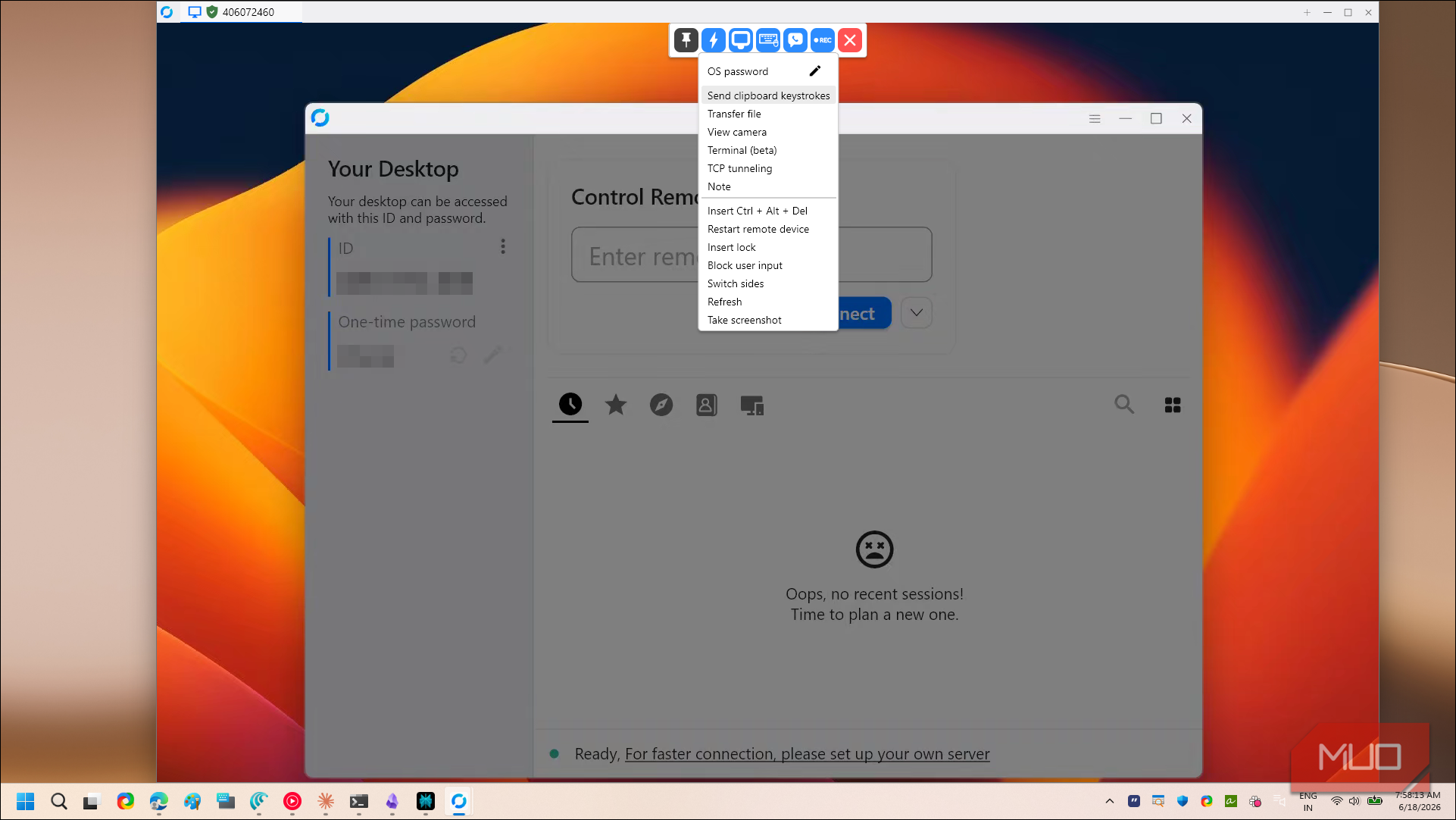Select Send clipboard keystrokes
This screenshot has width=1456, height=820.
tap(768, 95)
